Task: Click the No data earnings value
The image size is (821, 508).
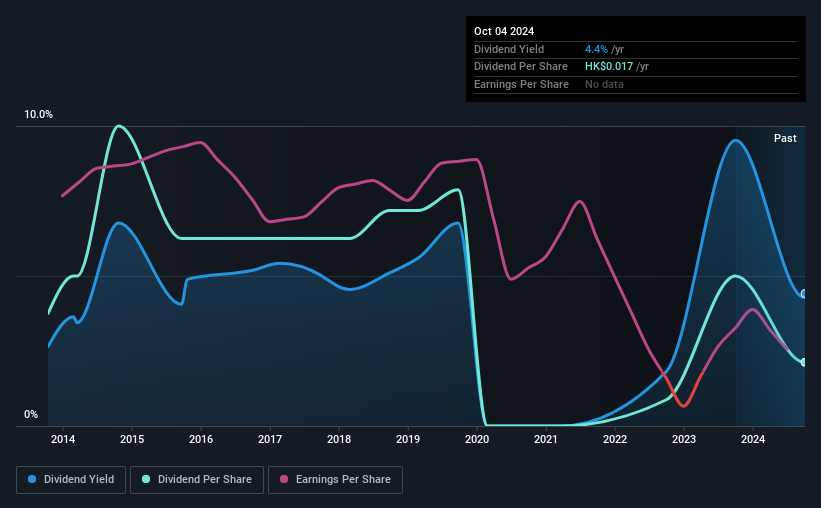Action: 604,84
